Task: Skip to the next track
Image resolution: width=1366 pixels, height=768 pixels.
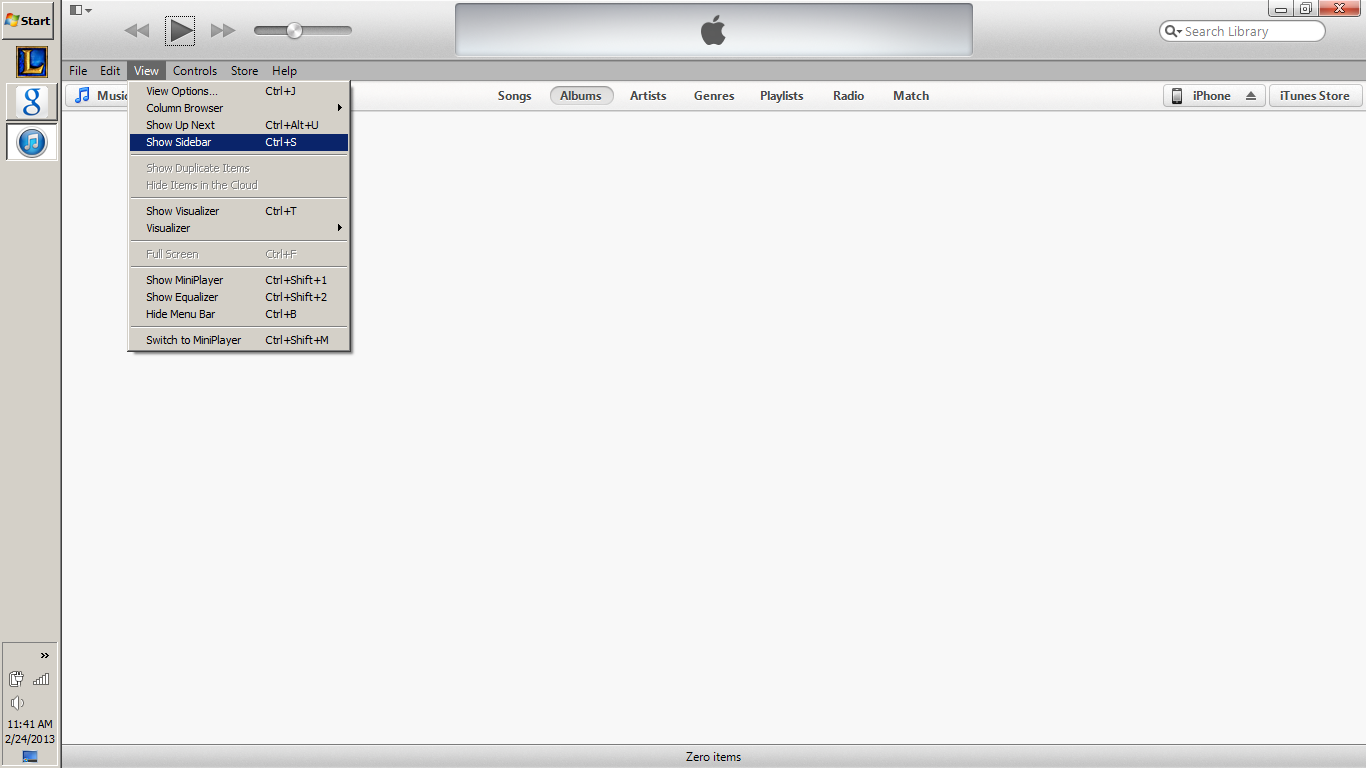Action: pyautogui.click(x=223, y=31)
